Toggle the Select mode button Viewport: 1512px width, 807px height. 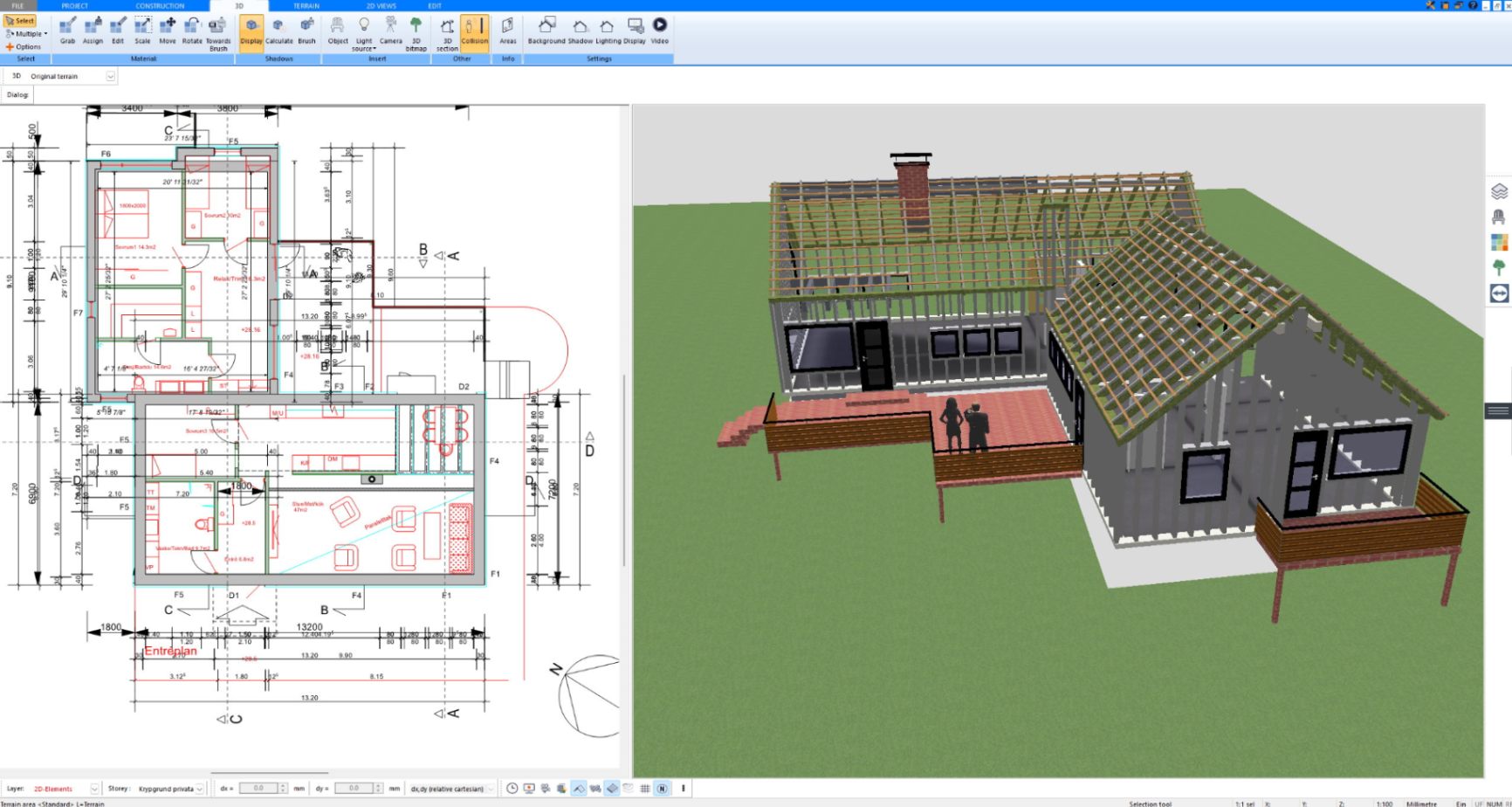[x=20, y=21]
